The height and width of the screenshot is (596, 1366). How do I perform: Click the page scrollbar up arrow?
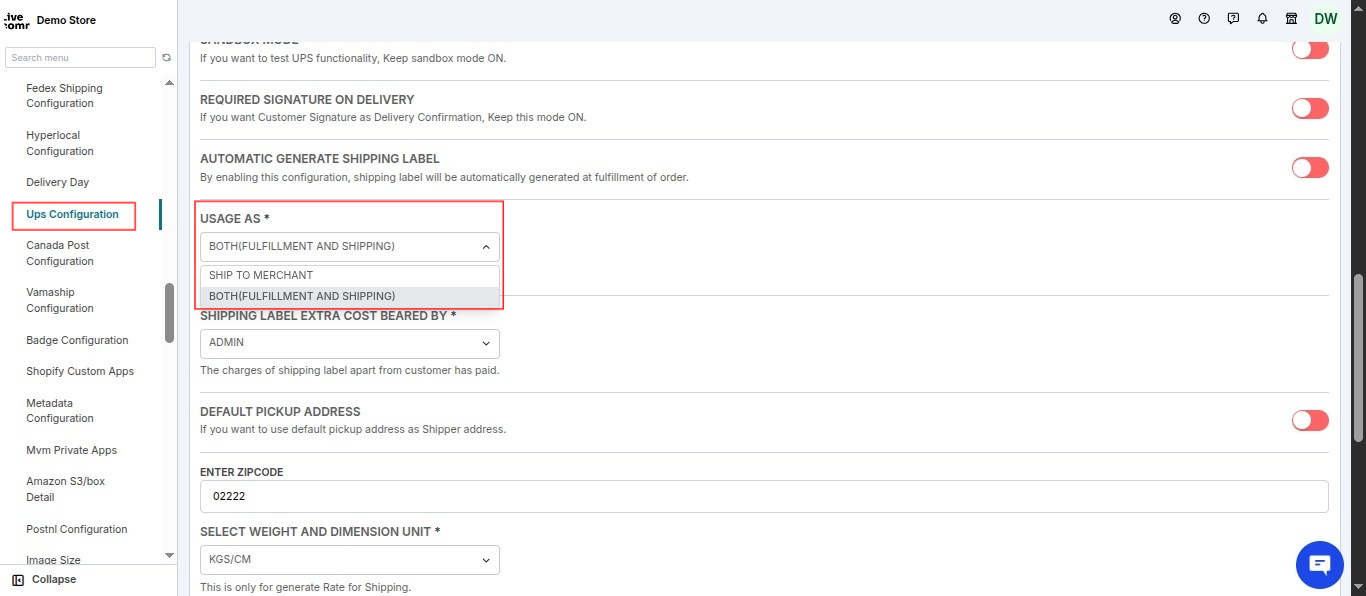1358,6
